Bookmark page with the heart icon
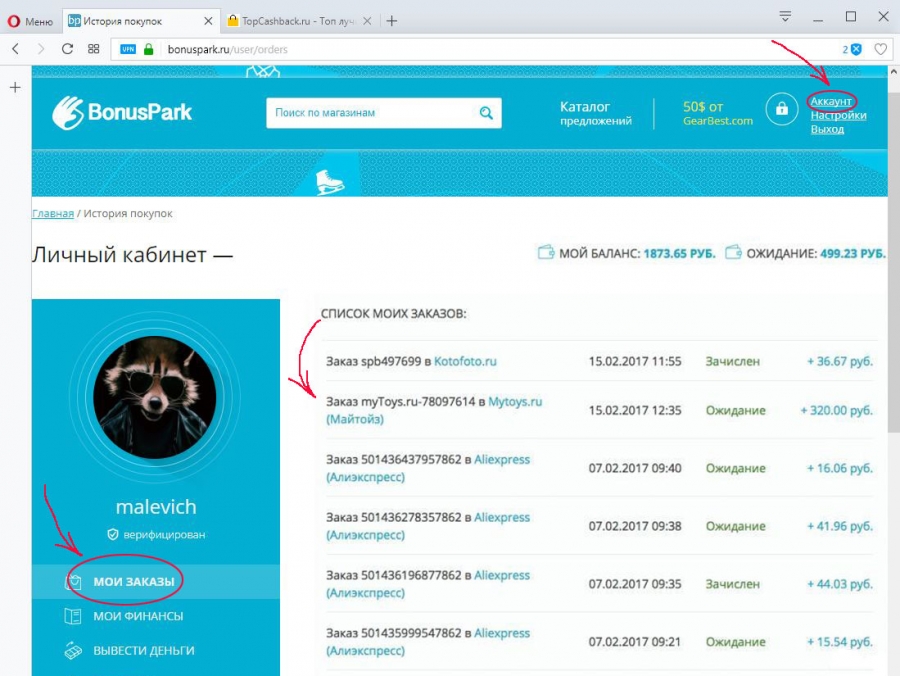Screen dimensions: 900x676 click(880, 49)
